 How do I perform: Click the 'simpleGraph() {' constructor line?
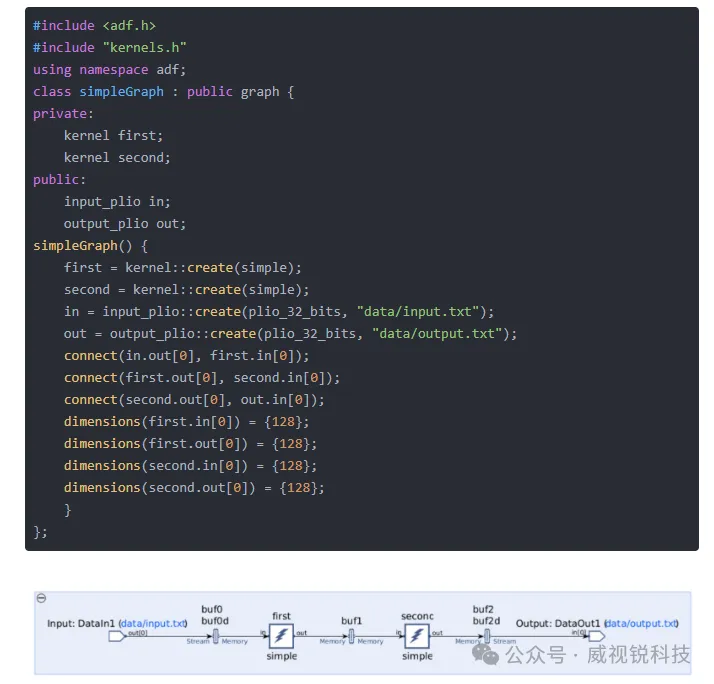point(90,245)
